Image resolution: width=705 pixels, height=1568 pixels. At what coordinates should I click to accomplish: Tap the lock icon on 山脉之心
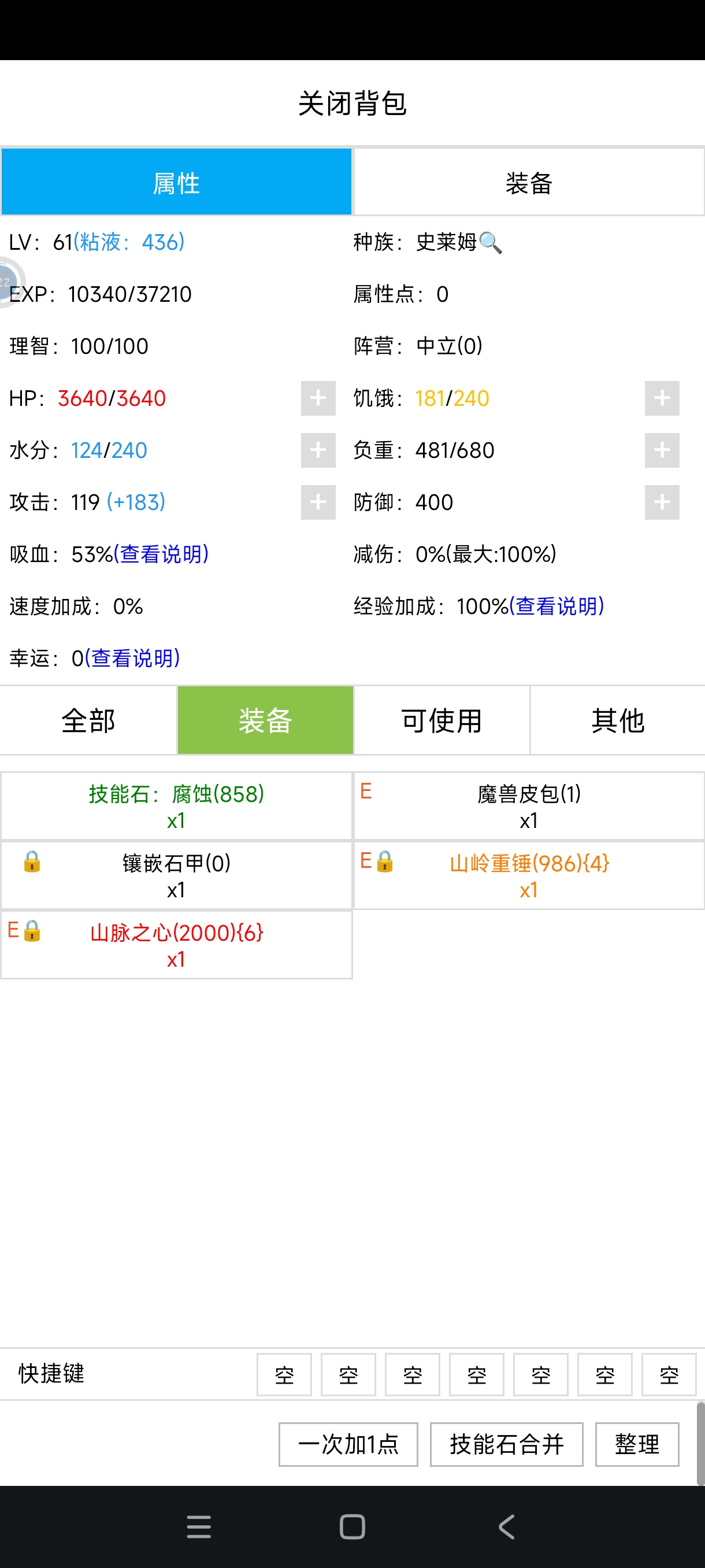coord(32,931)
